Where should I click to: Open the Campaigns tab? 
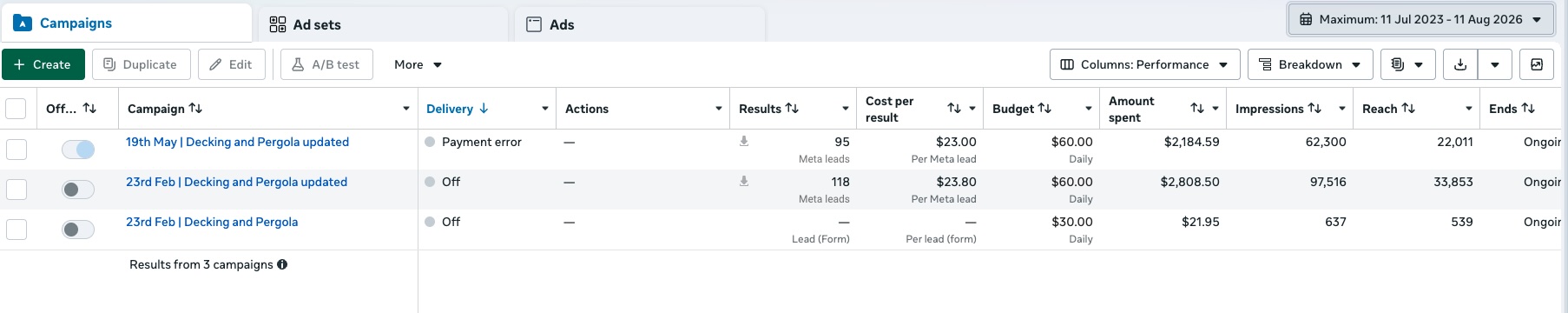[127, 23]
